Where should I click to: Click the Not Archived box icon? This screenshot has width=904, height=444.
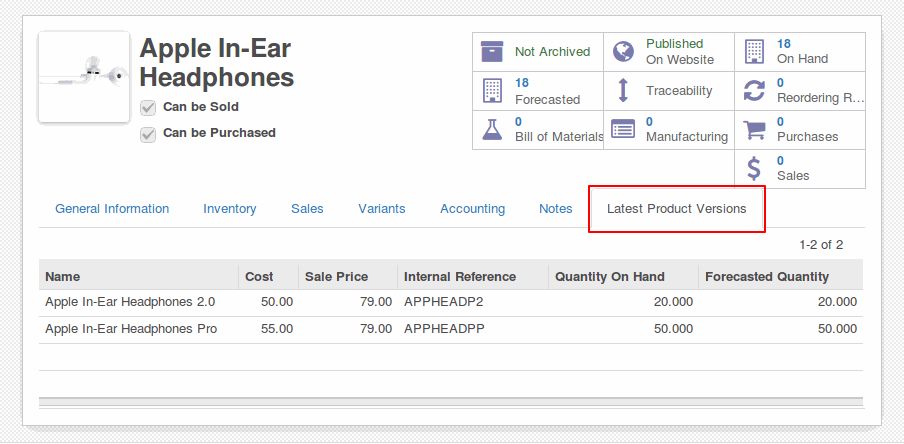point(492,52)
